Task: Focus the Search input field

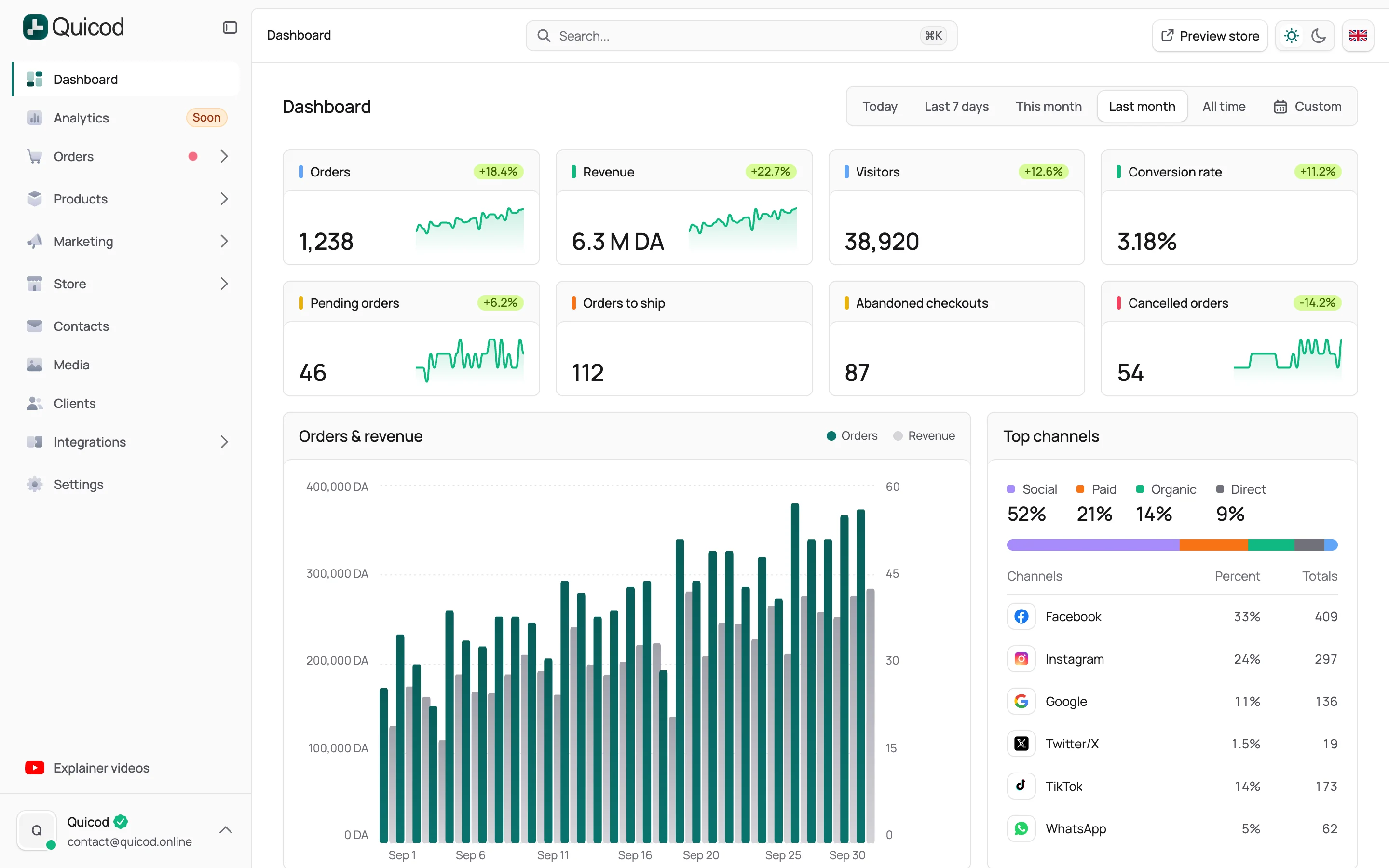Action: point(741,36)
